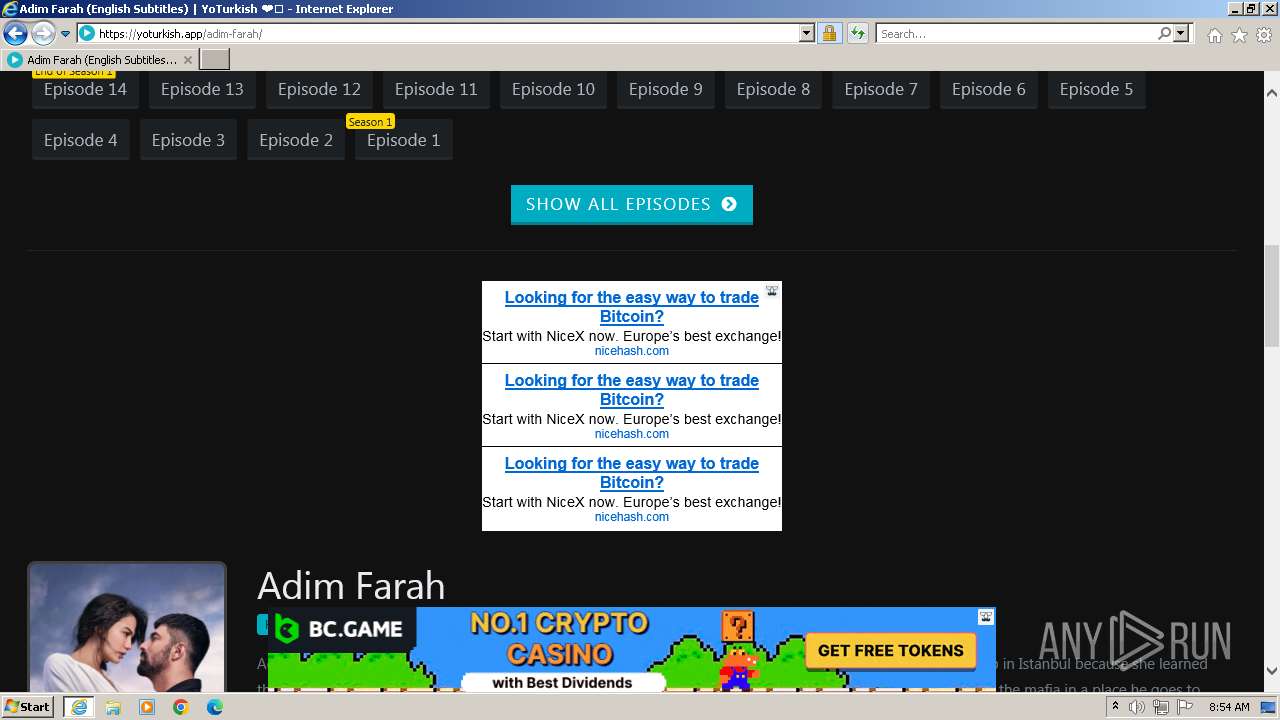
Task: Click the Search input box
Action: (1015, 34)
